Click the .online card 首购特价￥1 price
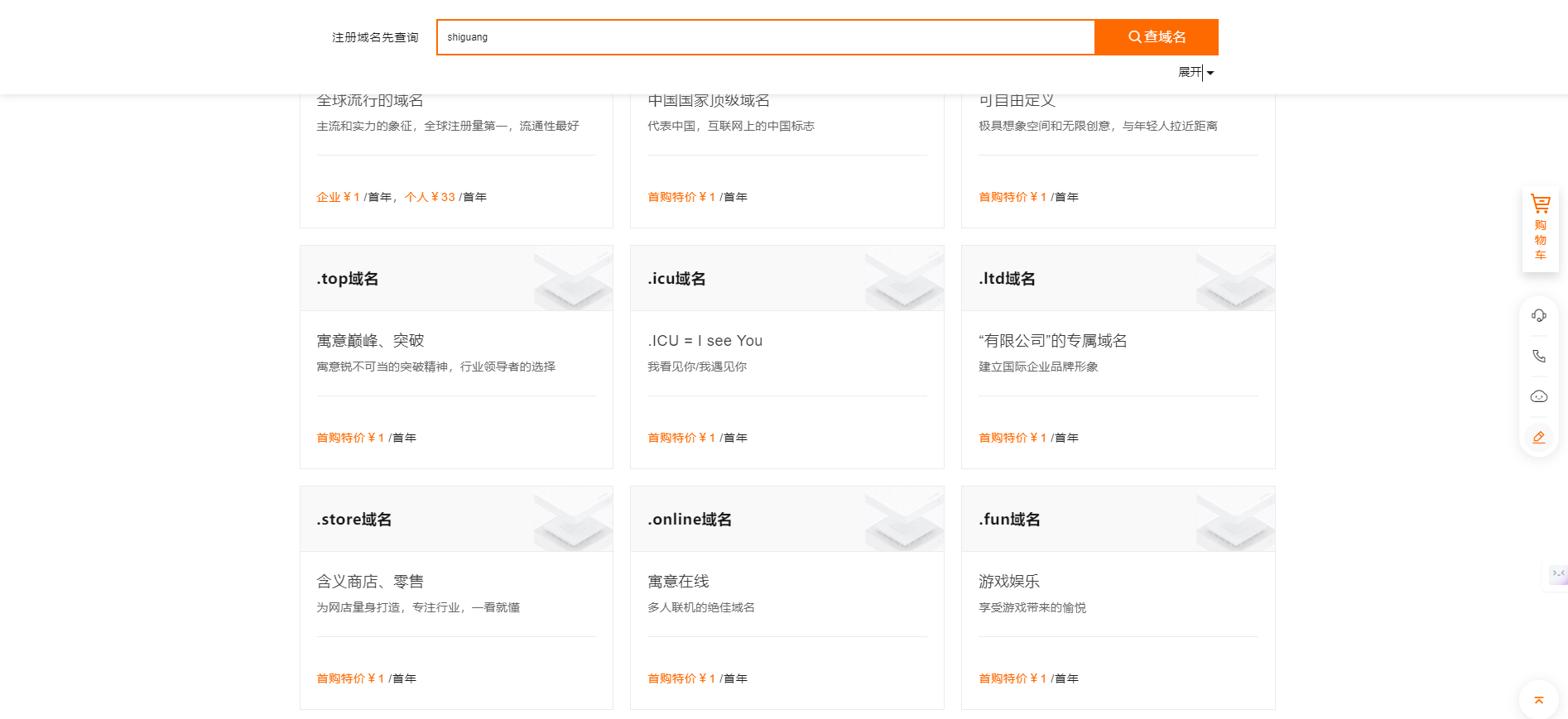 point(681,678)
